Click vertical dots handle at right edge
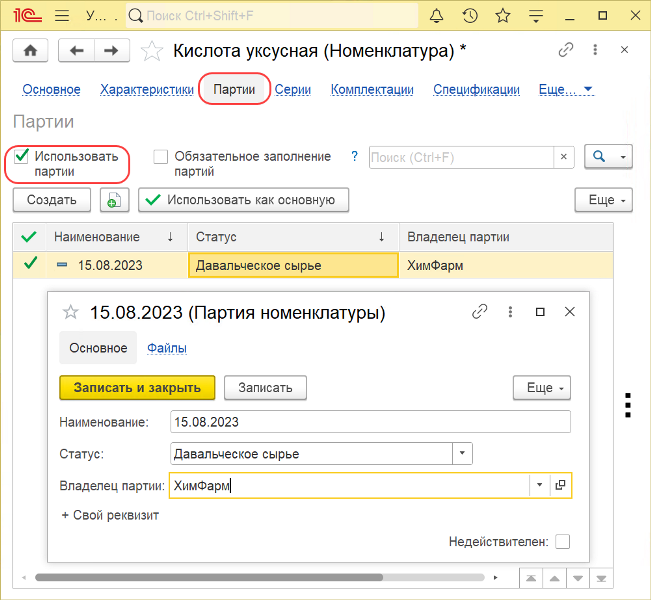This screenshot has width=651, height=600. [628, 405]
